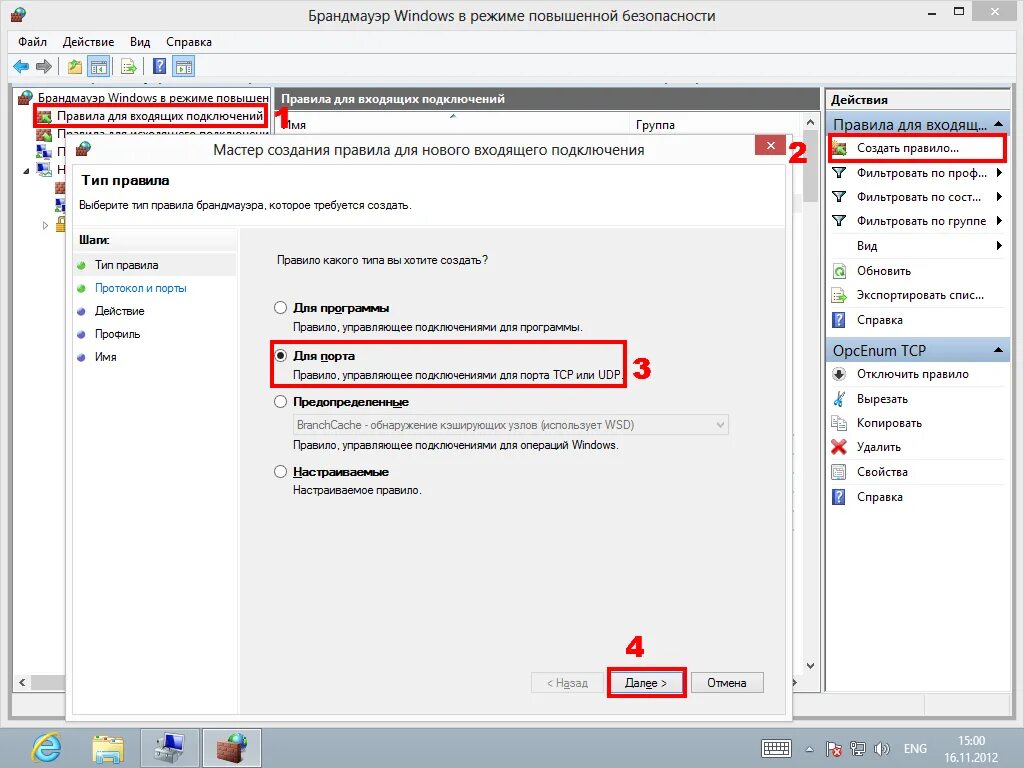Toggle the console tree pane toolbar icon
The height and width of the screenshot is (768, 1024).
click(99, 66)
